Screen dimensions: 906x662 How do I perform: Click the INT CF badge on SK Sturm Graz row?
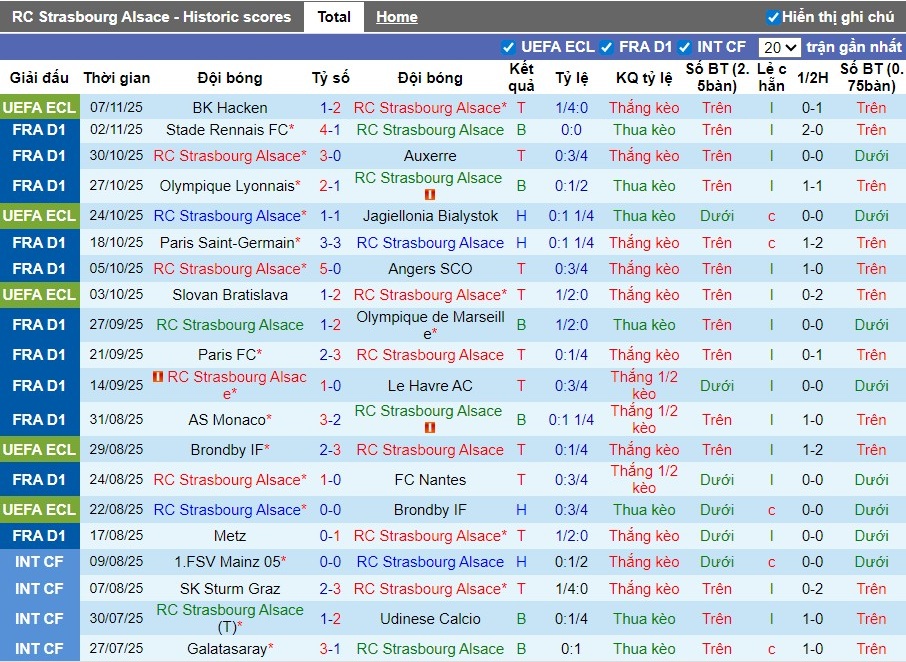click(39, 589)
